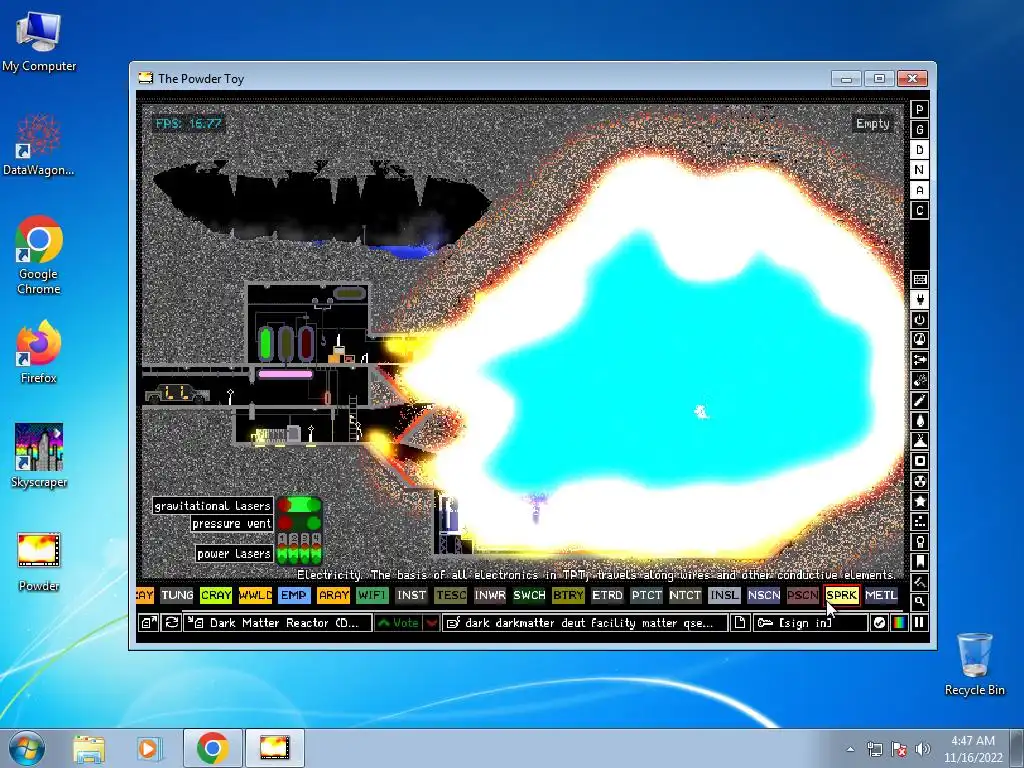Select the INSL element
The image size is (1024, 768).
[724, 596]
